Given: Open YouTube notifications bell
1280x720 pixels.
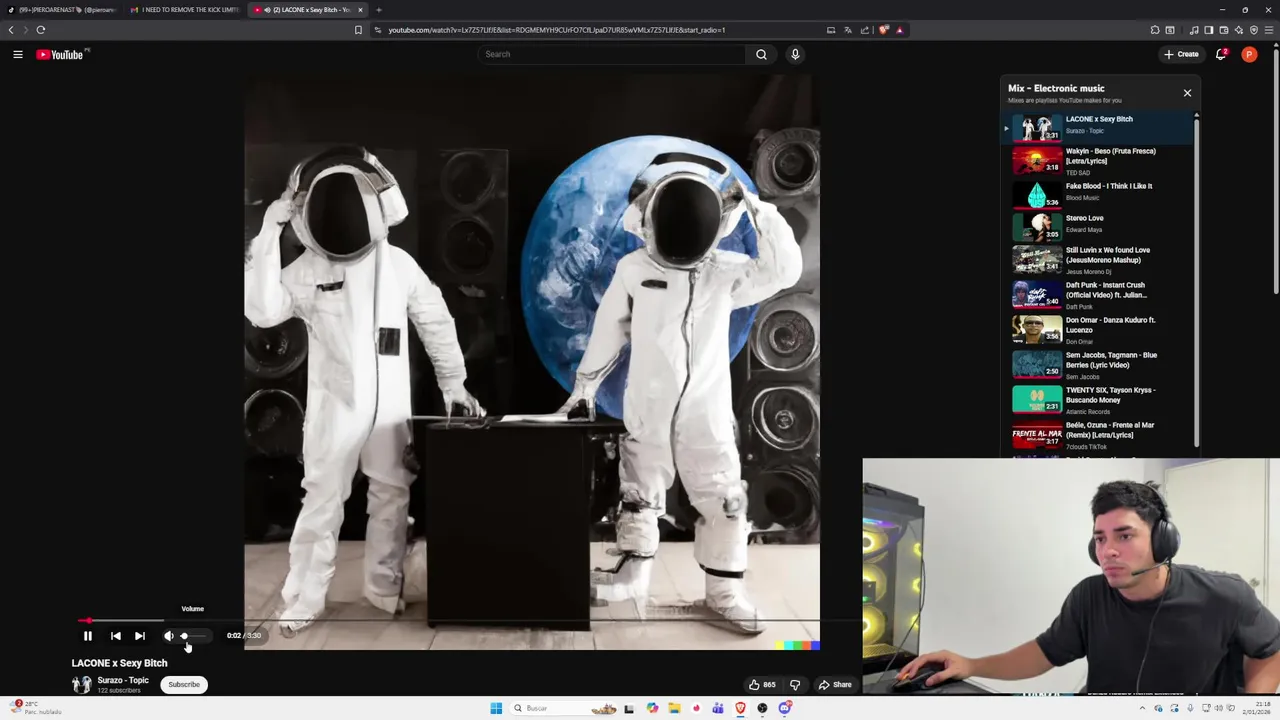Looking at the screenshot, I should 1221,54.
